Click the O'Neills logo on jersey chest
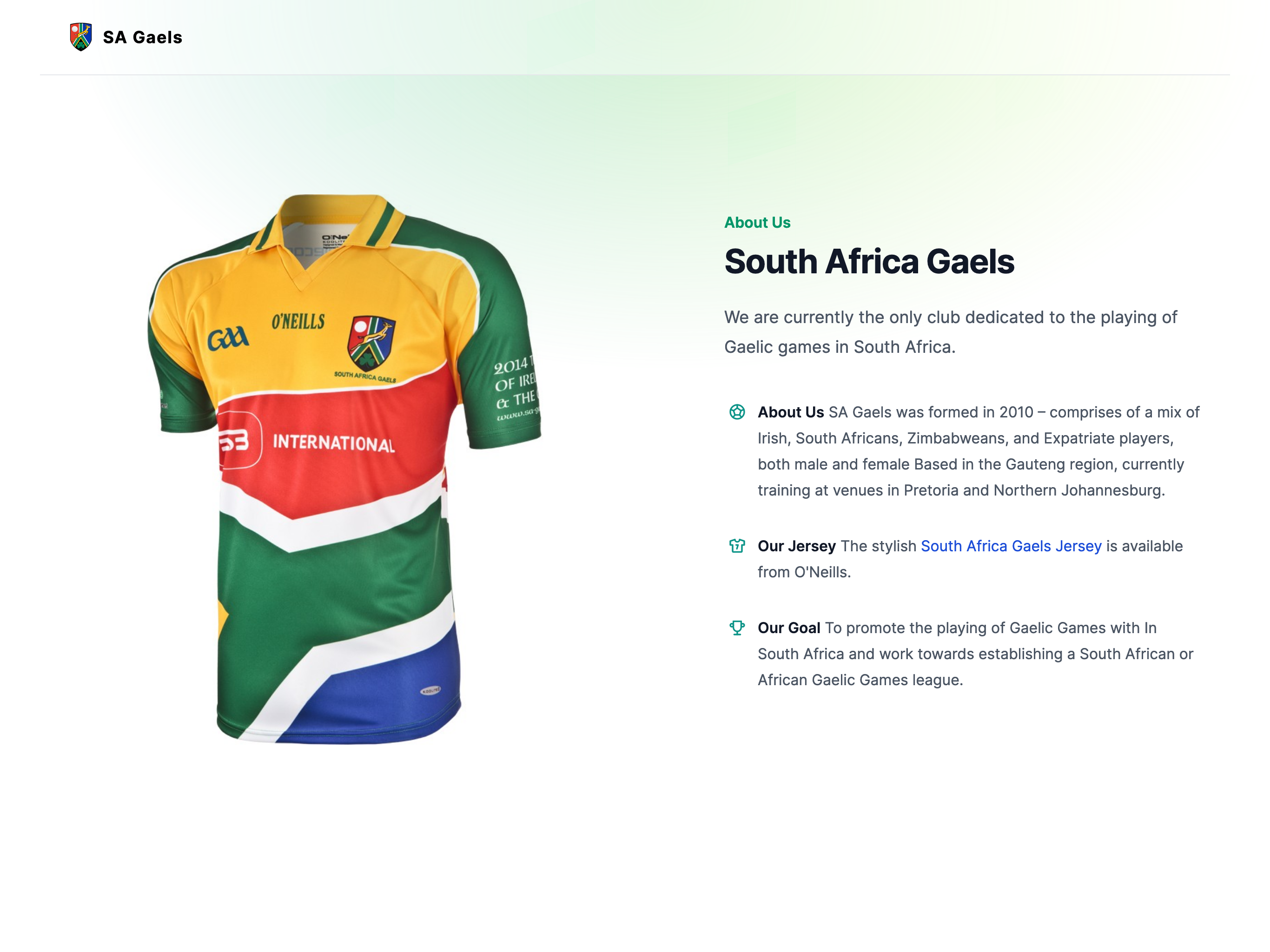The height and width of the screenshot is (952, 1270). [x=298, y=322]
